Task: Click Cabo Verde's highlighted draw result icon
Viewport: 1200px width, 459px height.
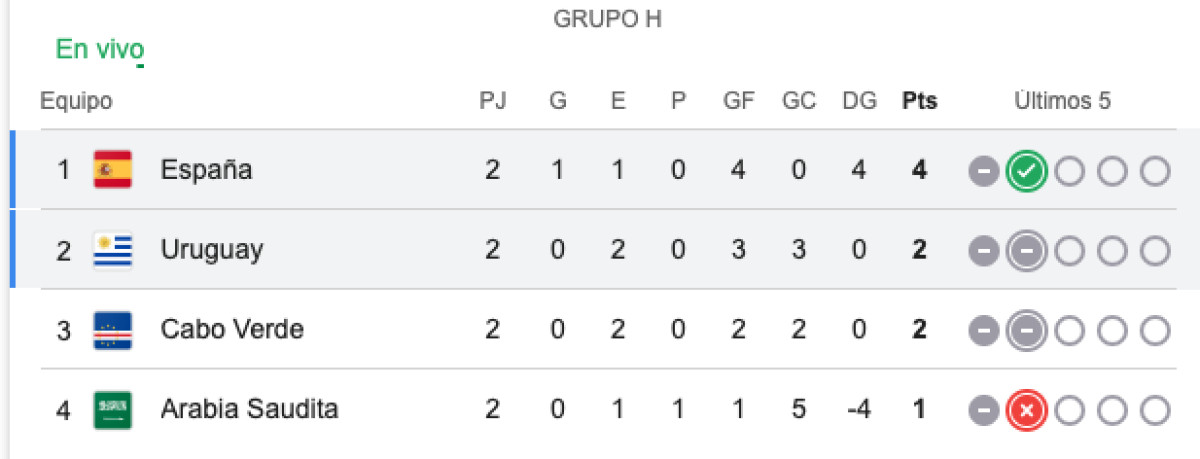Action: tap(1027, 330)
